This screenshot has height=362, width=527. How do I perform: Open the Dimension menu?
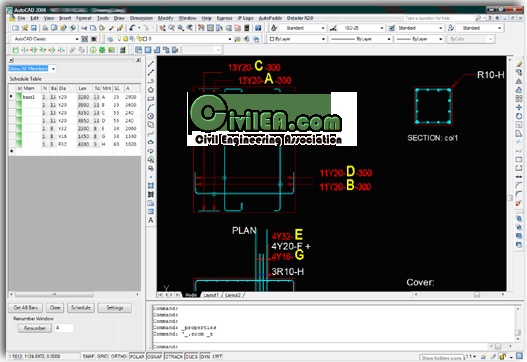[x=141, y=18]
